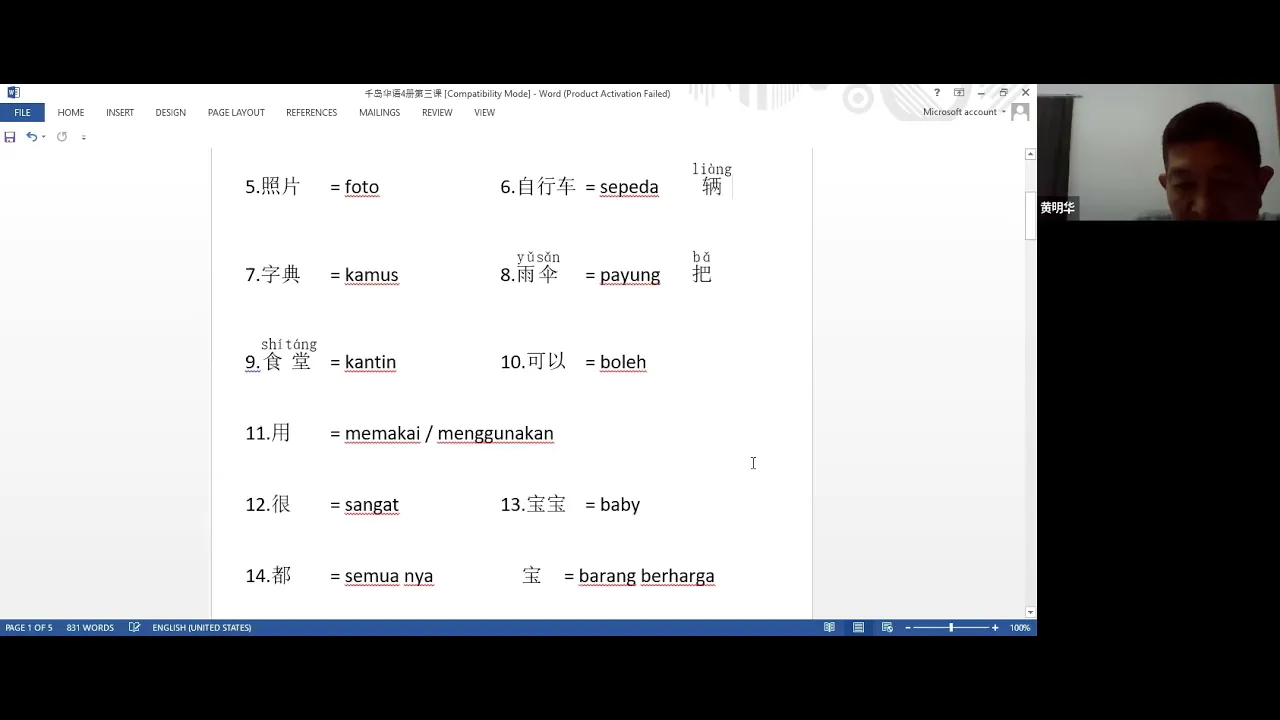Undo the last action
1280x720 pixels.
point(32,137)
